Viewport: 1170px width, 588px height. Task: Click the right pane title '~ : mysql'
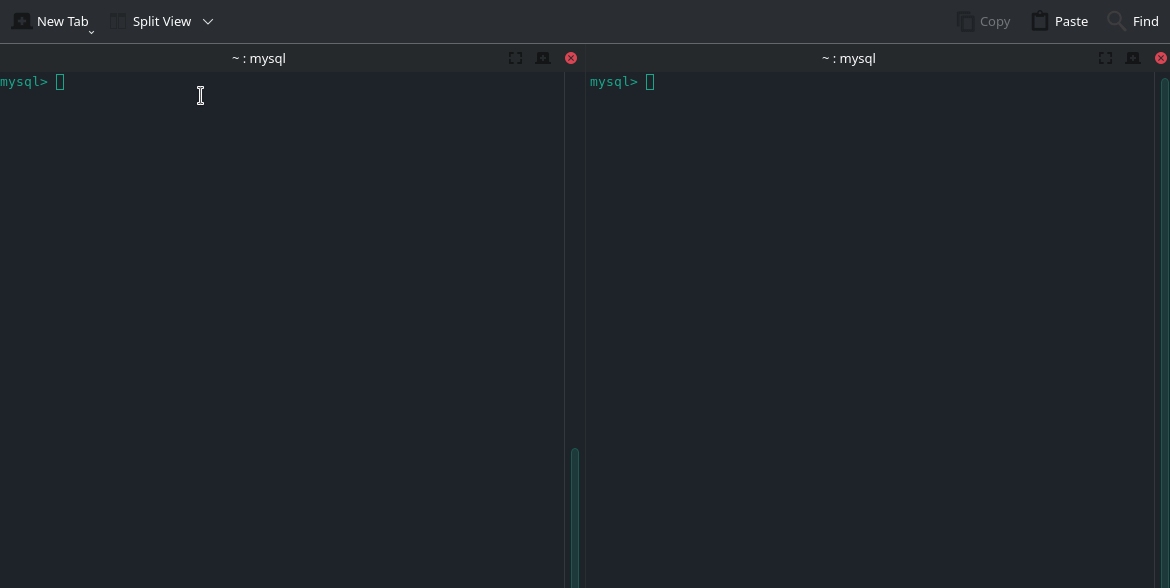click(x=848, y=58)
